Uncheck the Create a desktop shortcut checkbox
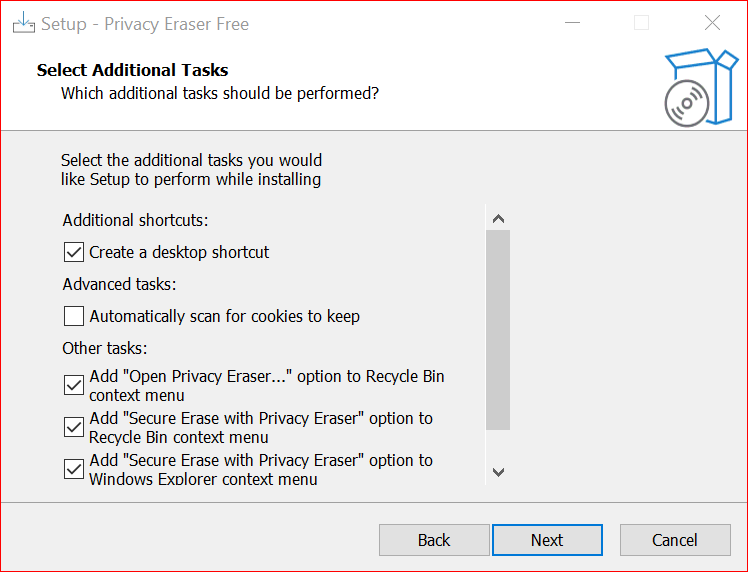This screenshot has width=748, height=572. point(74,252)
